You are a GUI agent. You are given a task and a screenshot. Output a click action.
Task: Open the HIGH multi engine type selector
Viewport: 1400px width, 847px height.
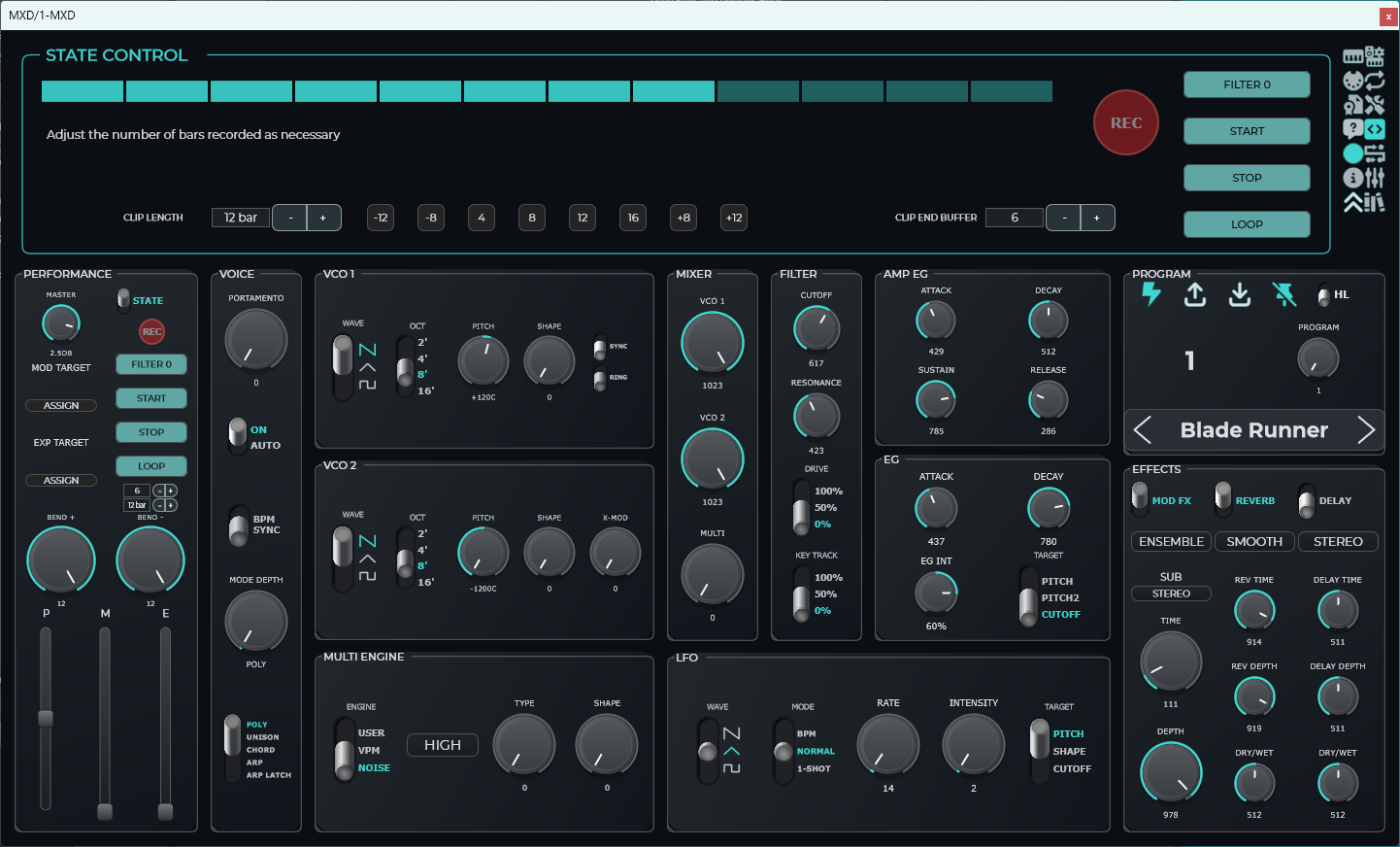443,745
